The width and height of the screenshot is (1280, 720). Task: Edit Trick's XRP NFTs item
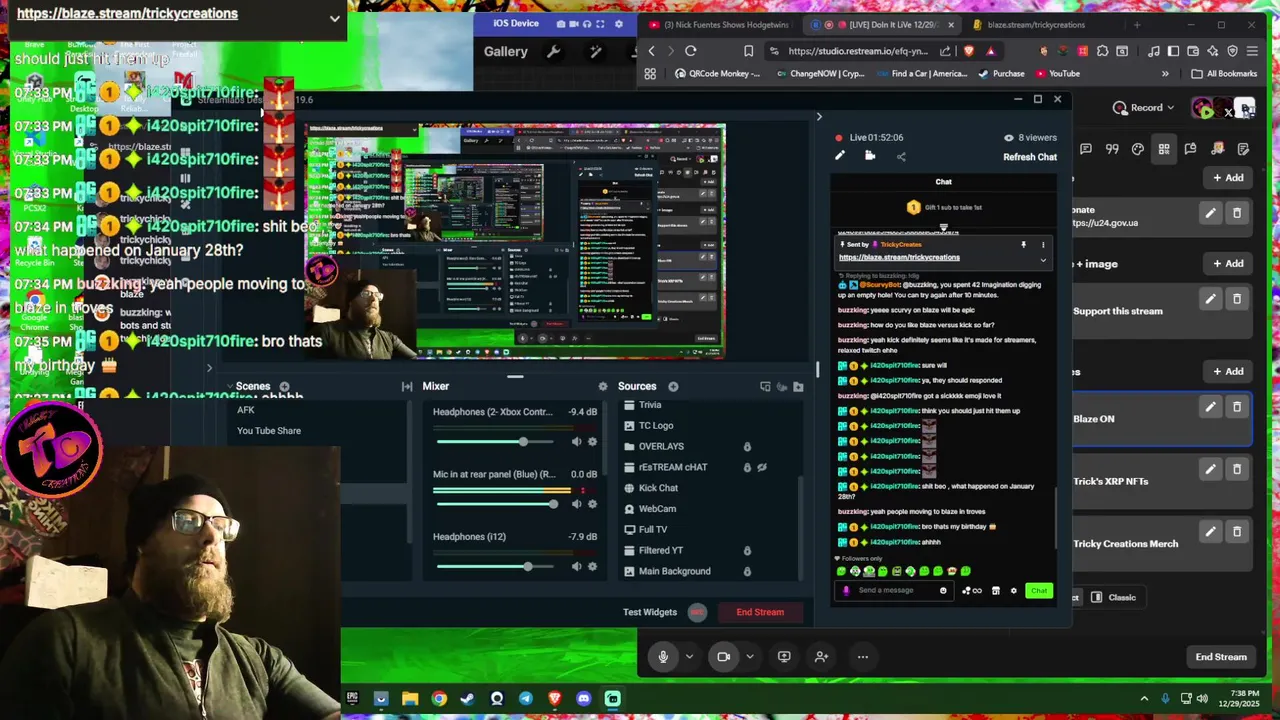pos(1210,469)
